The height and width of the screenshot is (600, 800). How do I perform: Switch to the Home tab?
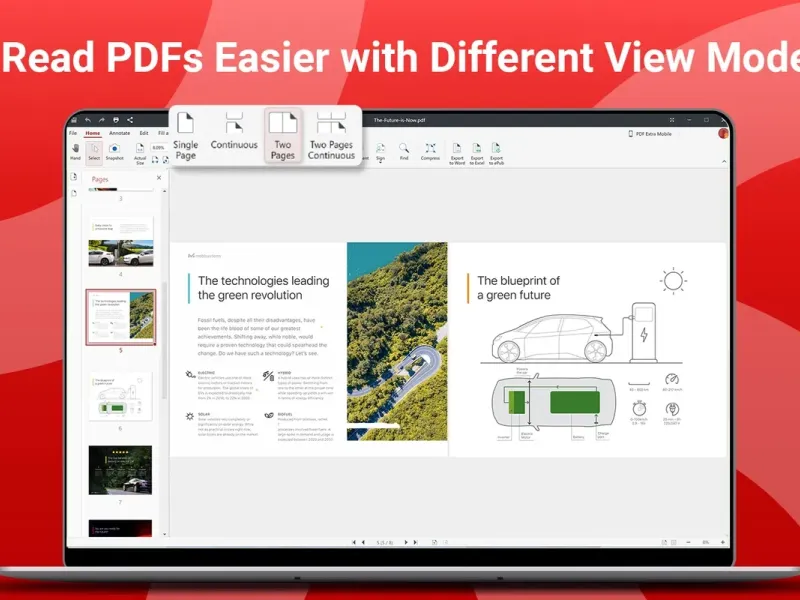(x=93, y=133)
